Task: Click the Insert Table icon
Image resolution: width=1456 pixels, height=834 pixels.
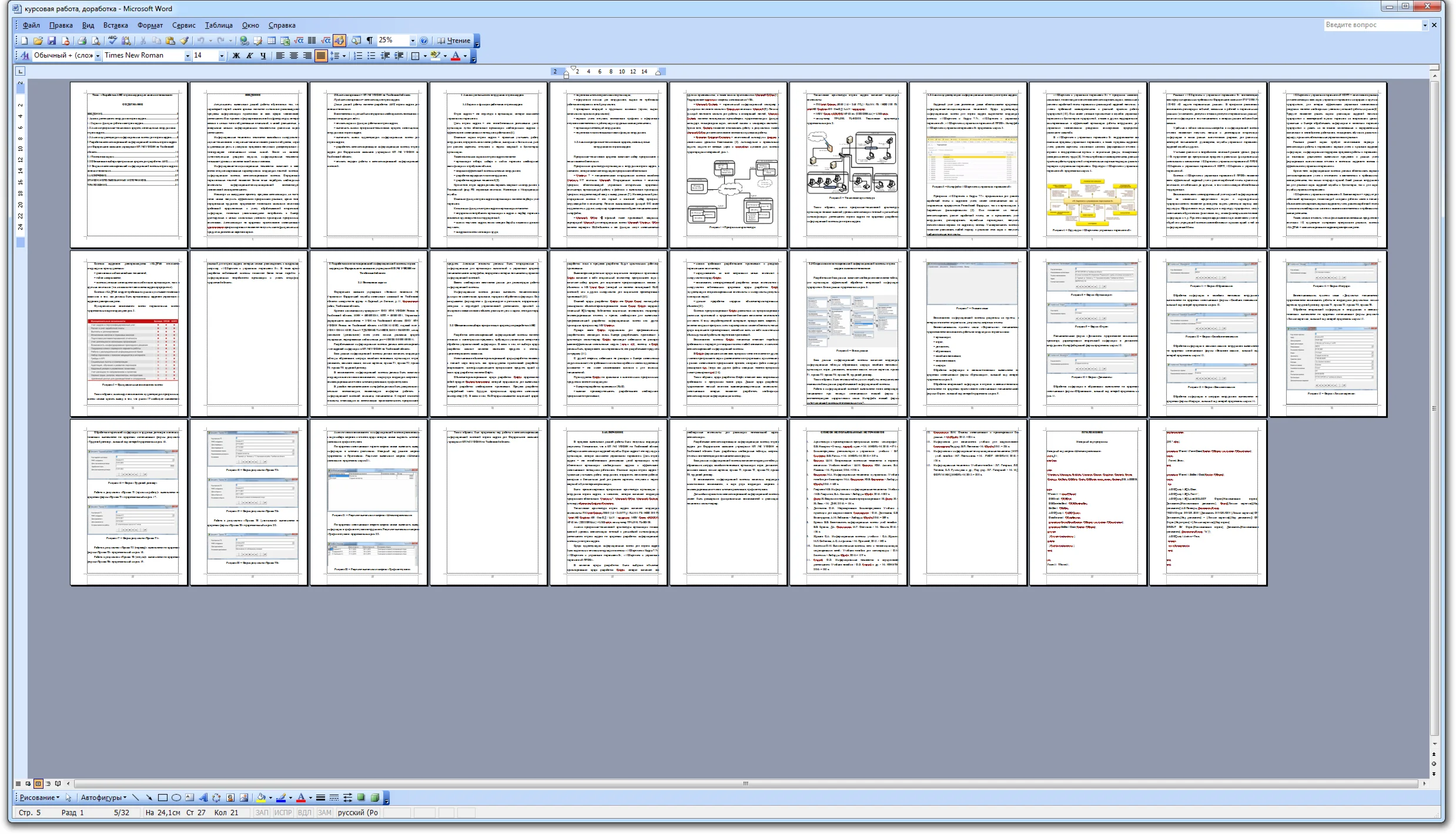Action: pos(272,41)
